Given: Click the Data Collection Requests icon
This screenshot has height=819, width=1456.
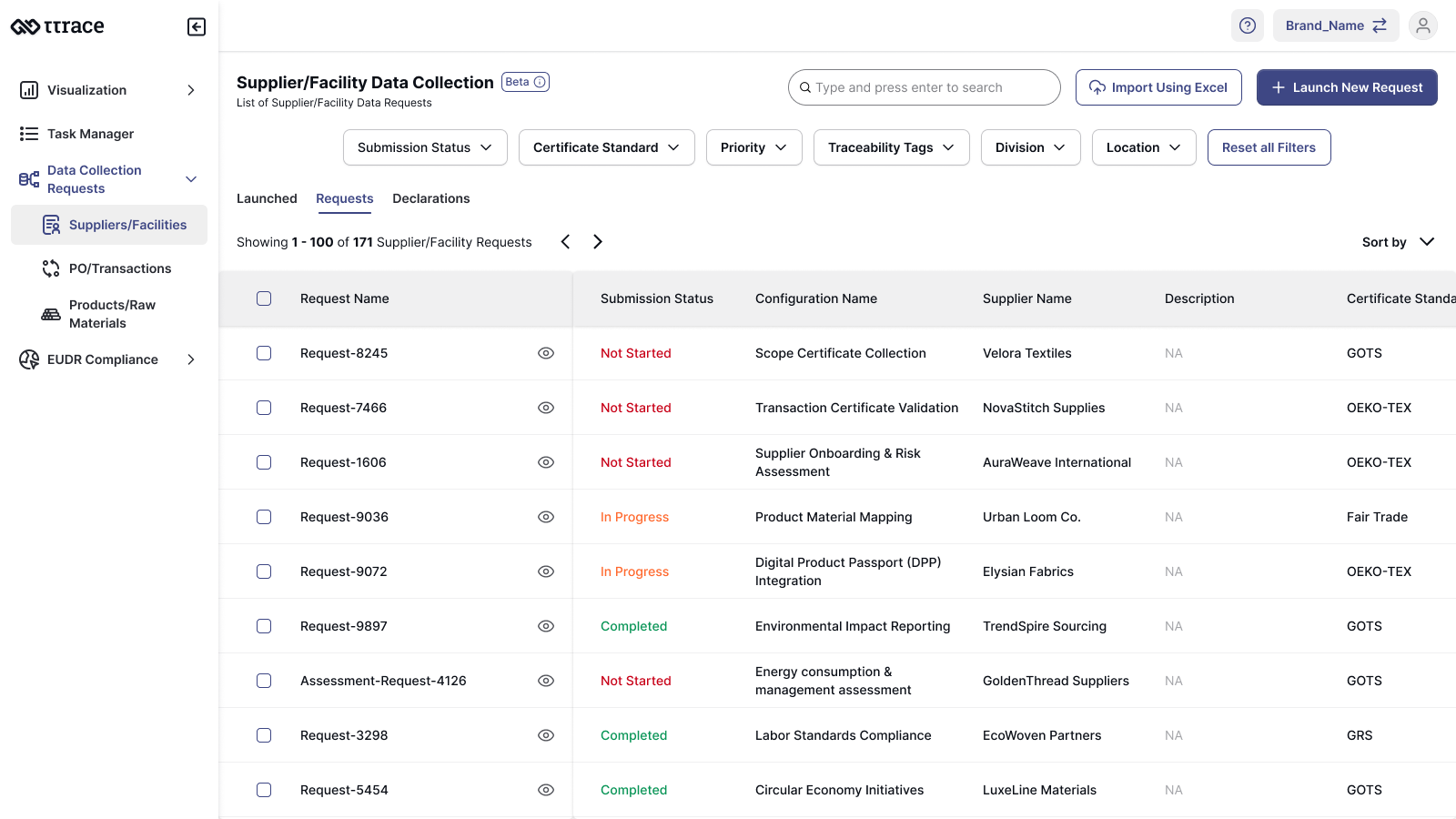Looking at the screenshot, I should pos(29,179).
